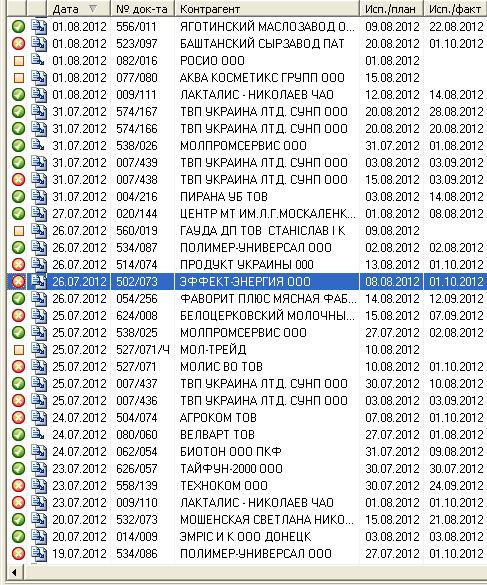Screen dimensions: 487x585
Task: Sort by the Дата column header
Action: 79,9
